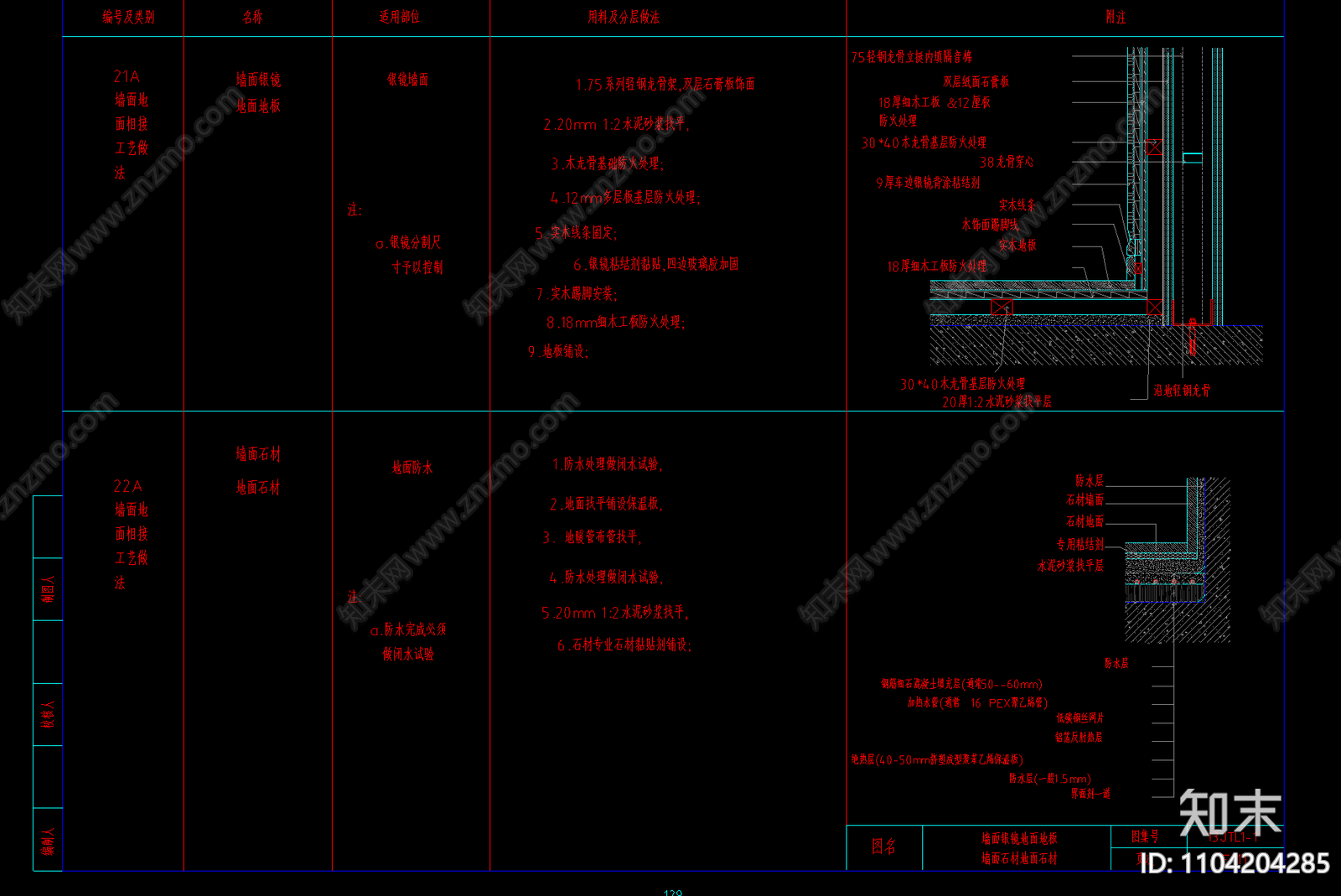Click the '低碳钢丝网片' label
1341x896 pixels.
pyautogui.click(x=1080, y=718)
